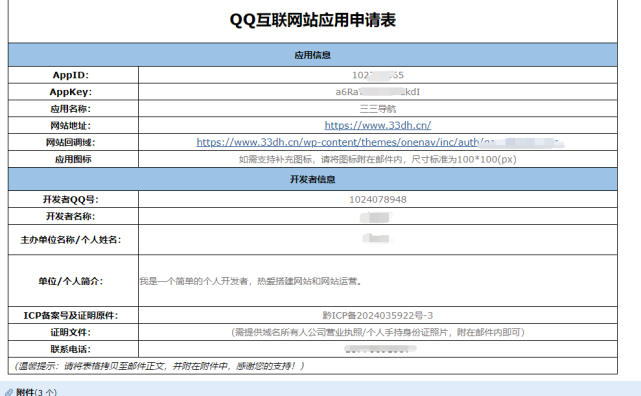
Task: Open the https://www.33dh.cn/ website link
Action: click(x=378, y=125)
